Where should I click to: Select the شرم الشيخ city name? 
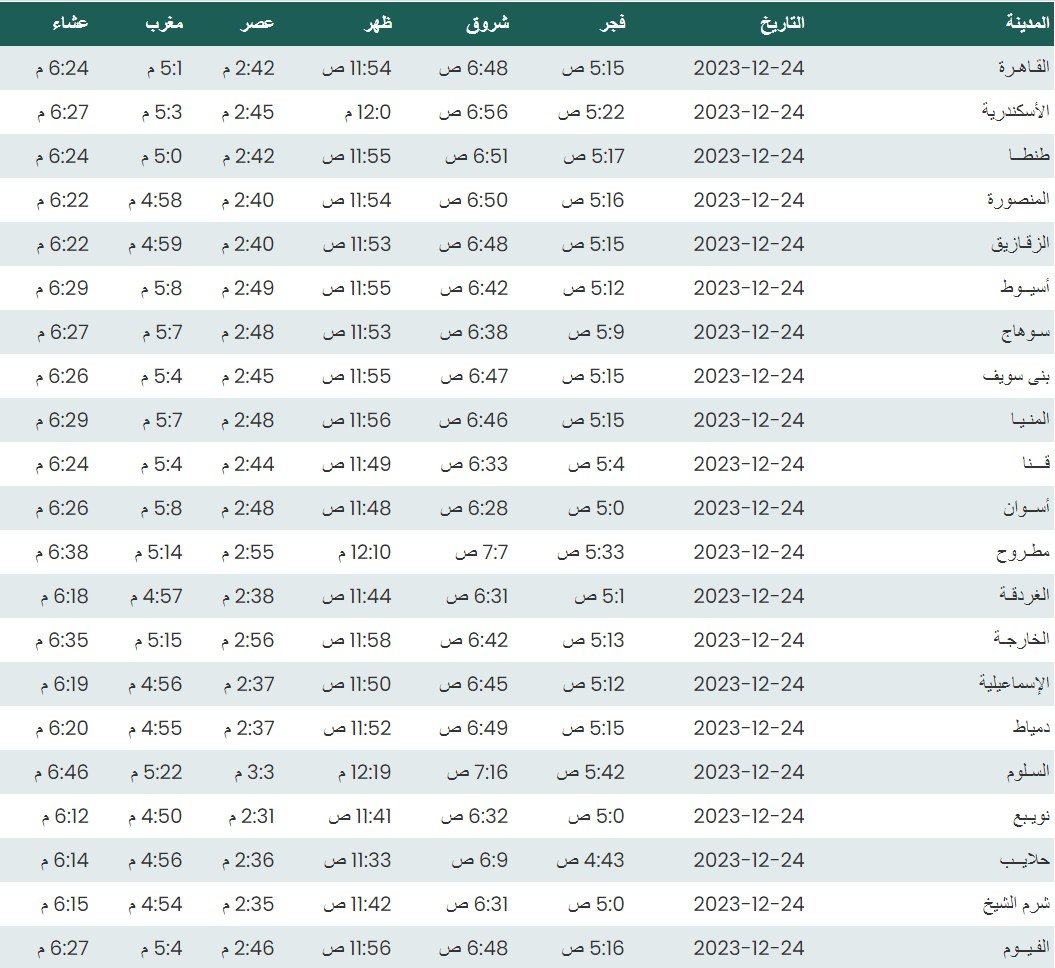[1017, 904]
